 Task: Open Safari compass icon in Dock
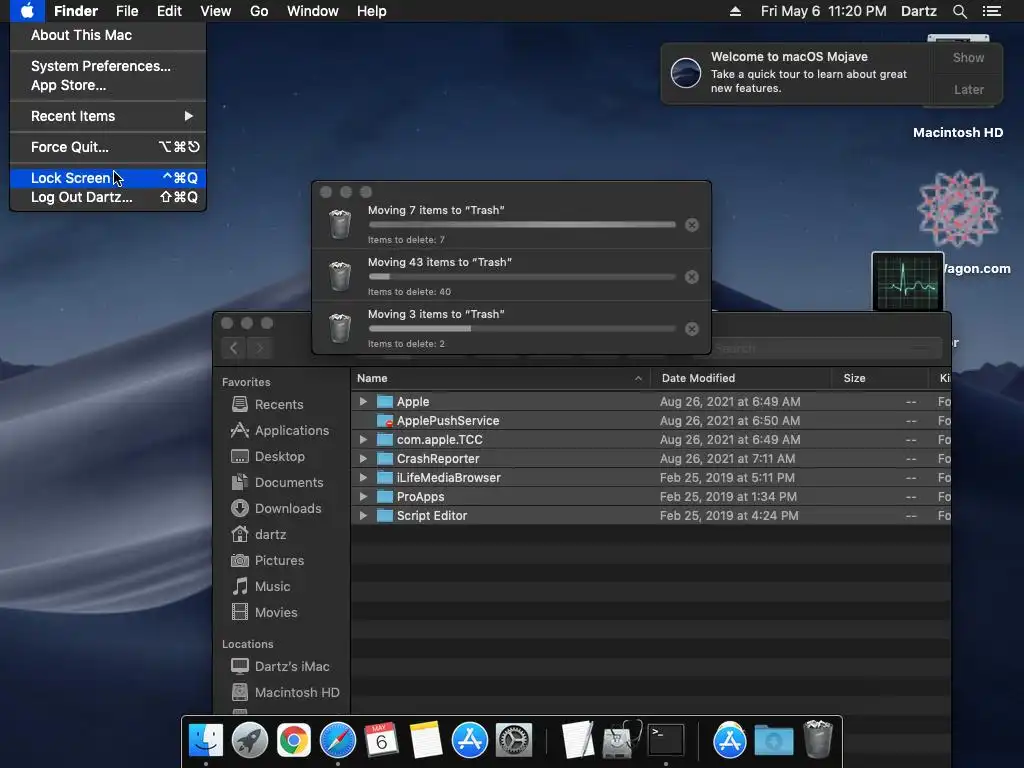338,741
